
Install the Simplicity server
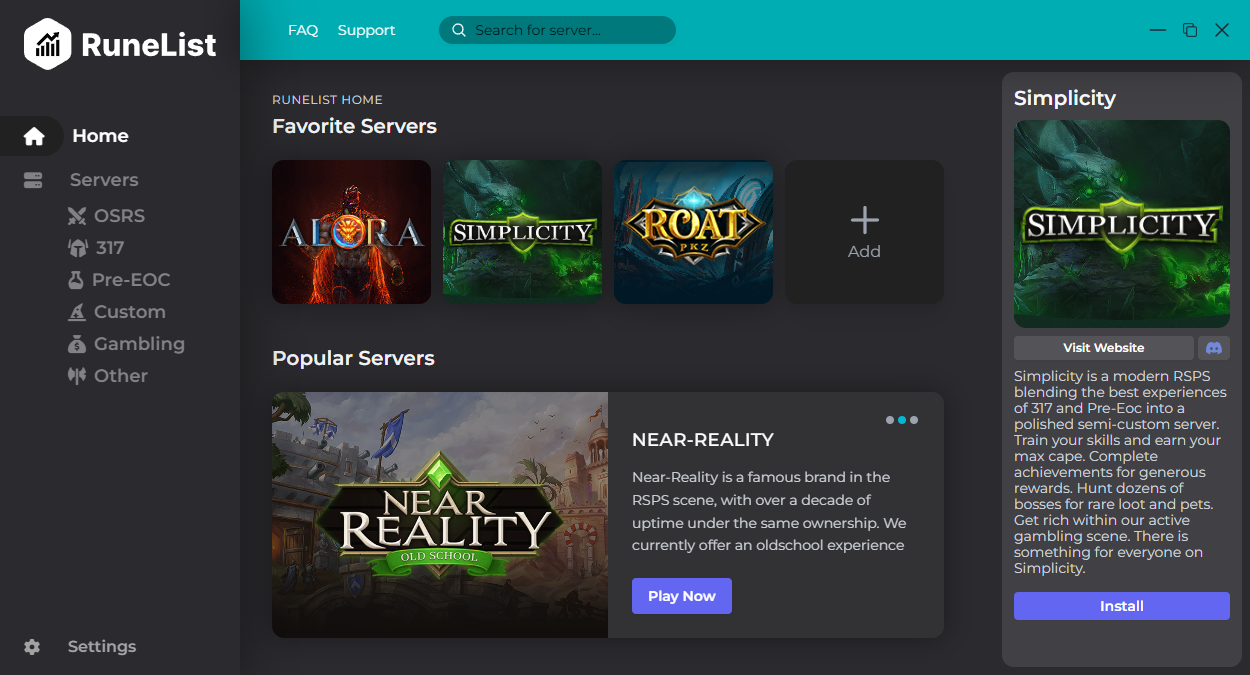click(x=1122, y=606)
